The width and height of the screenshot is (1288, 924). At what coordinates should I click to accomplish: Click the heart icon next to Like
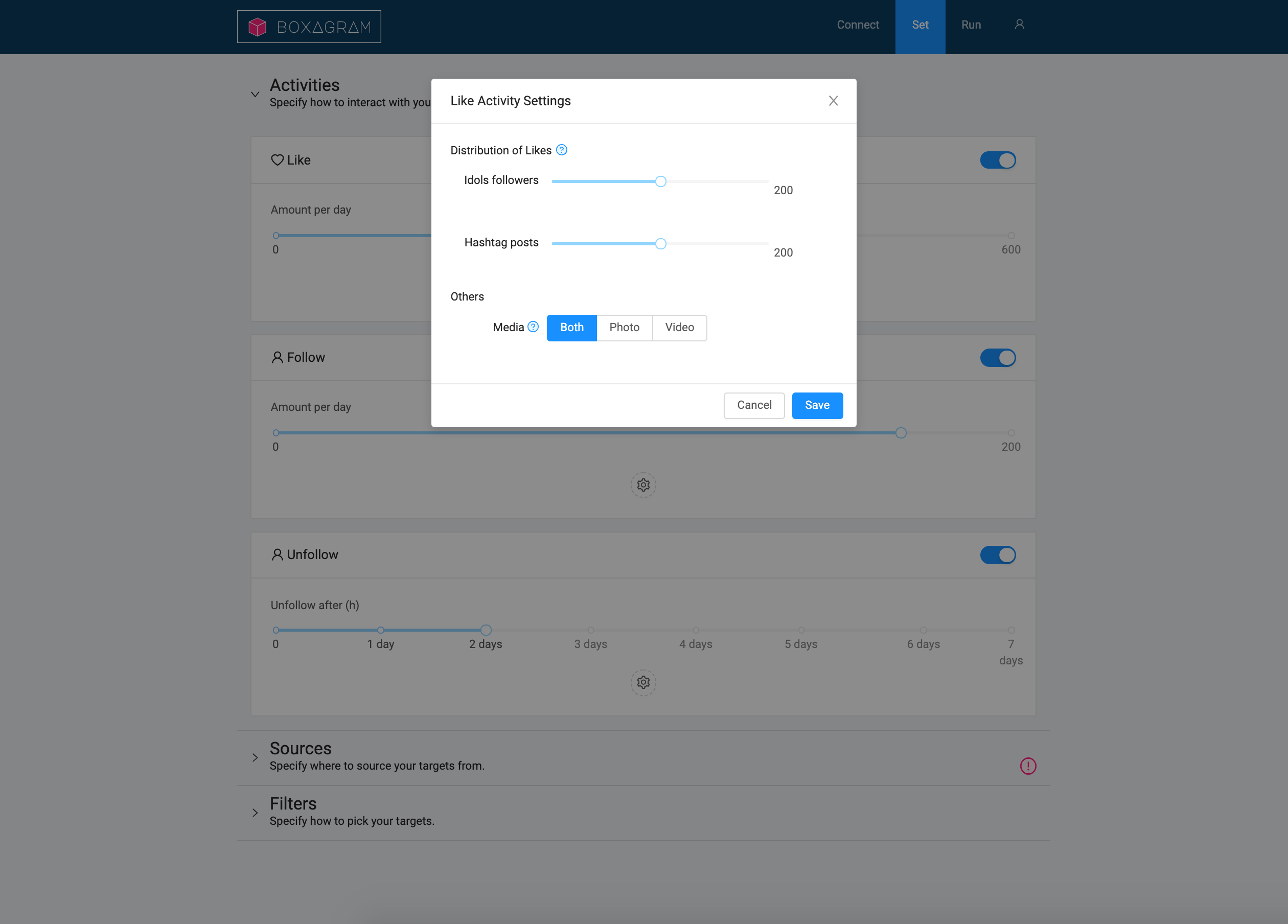point(277,160)
